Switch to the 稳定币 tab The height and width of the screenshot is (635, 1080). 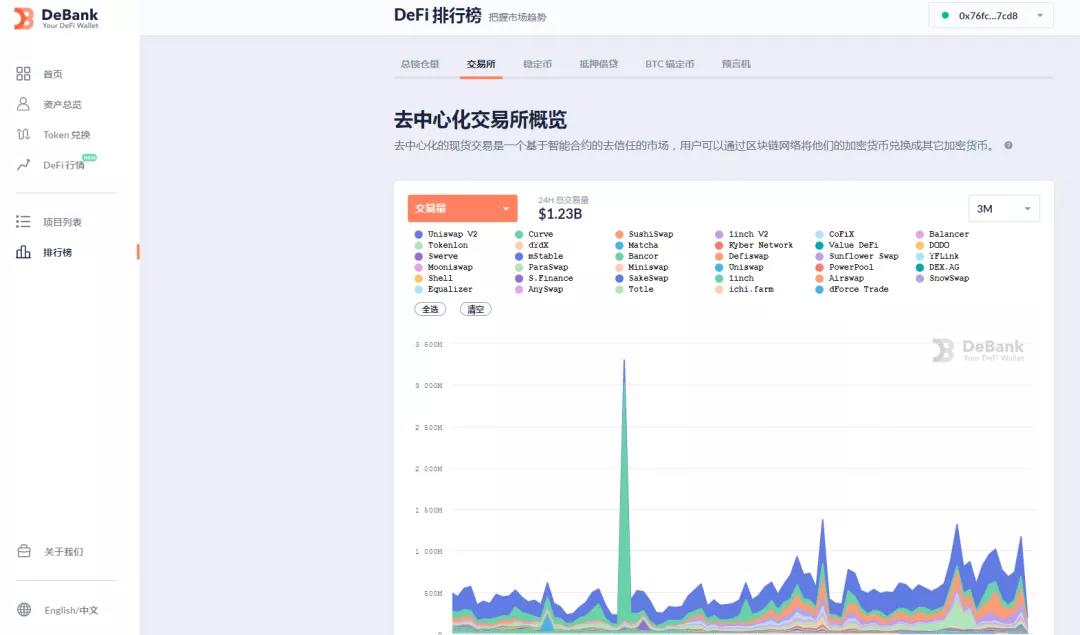tap(537, 62)
